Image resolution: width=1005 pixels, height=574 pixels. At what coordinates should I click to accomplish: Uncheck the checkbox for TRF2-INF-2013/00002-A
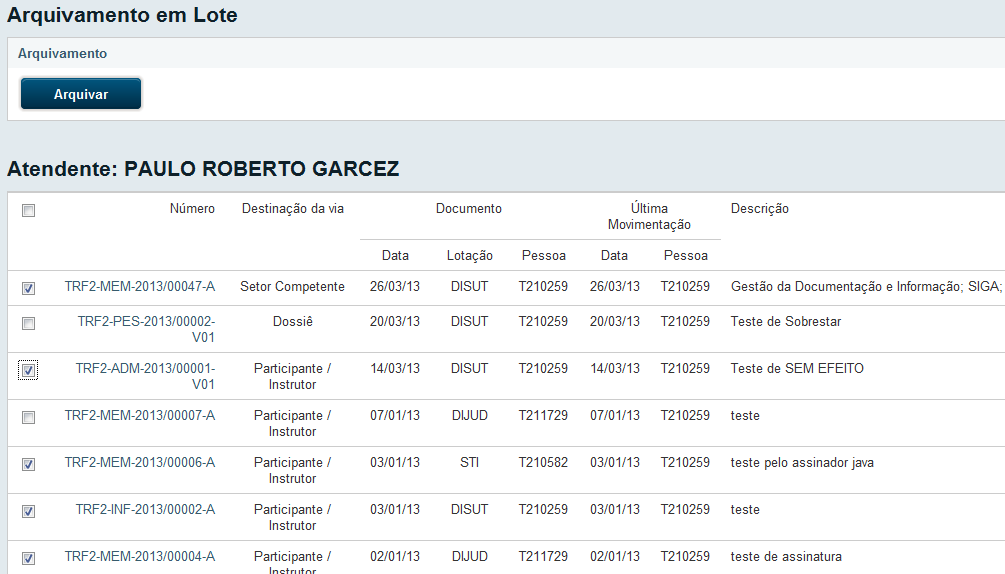point(28,511)
